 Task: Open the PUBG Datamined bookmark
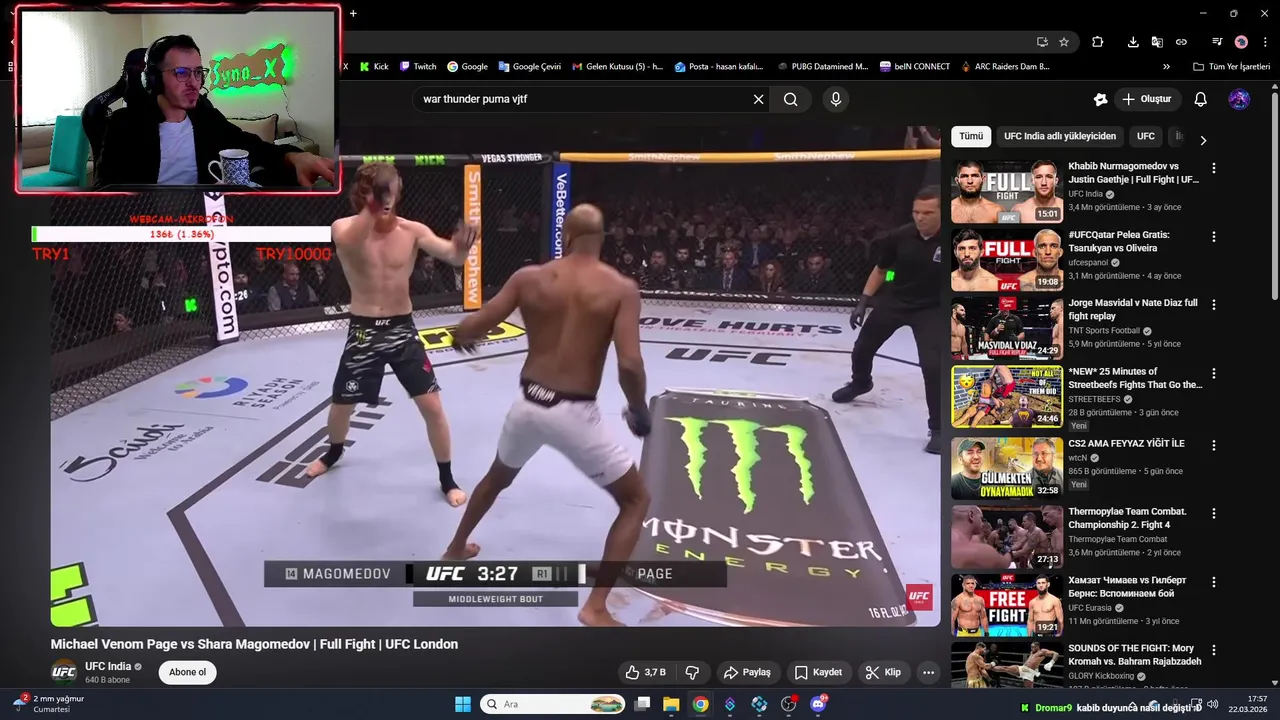(x=822, y=66)
